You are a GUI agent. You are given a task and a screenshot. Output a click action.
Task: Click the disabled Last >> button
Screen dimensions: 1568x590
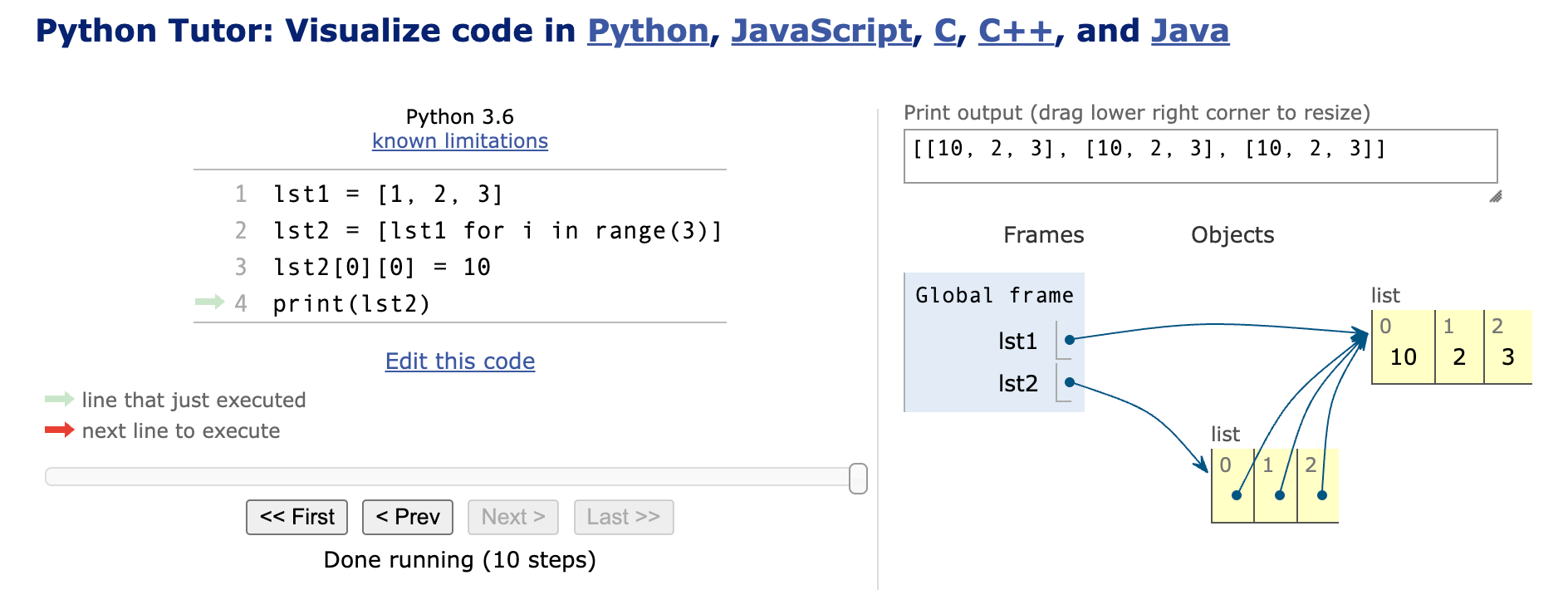[624, 517]
